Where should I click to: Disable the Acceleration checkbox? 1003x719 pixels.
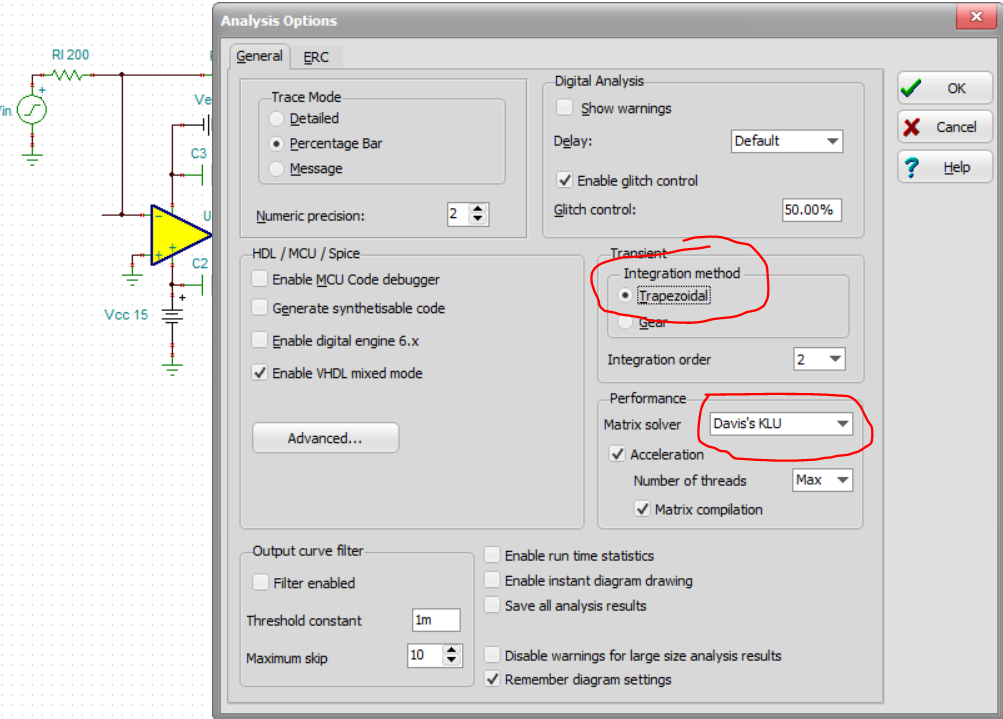pyautogui.click(x=617, y=454)
